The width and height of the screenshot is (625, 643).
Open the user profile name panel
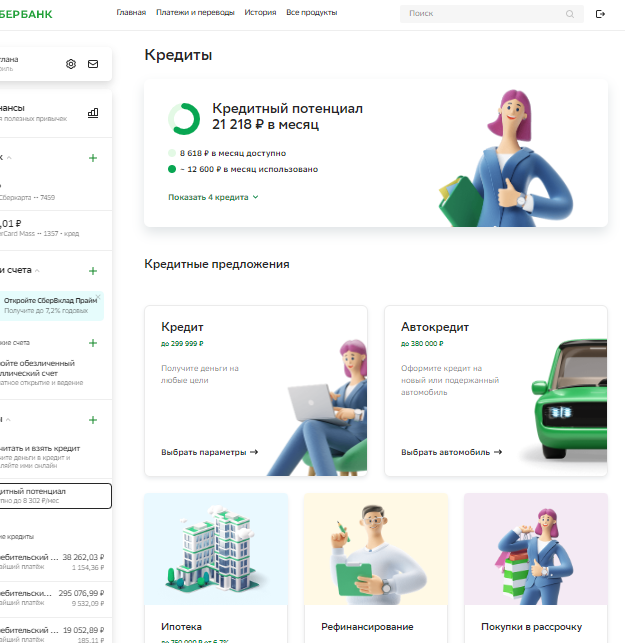55,64
